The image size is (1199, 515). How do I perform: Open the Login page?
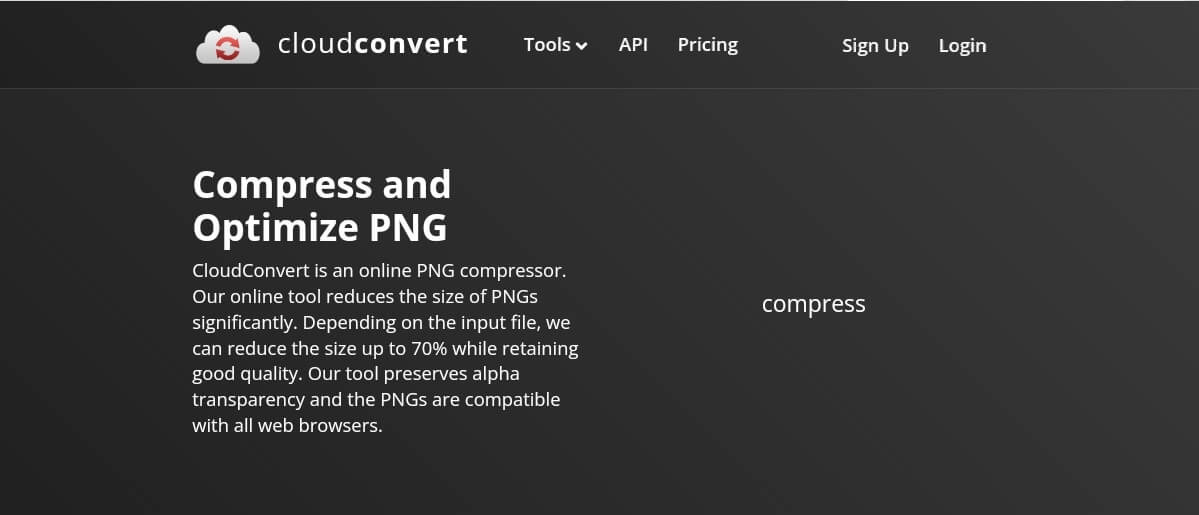pyautogui.click(x=962, y=45)
